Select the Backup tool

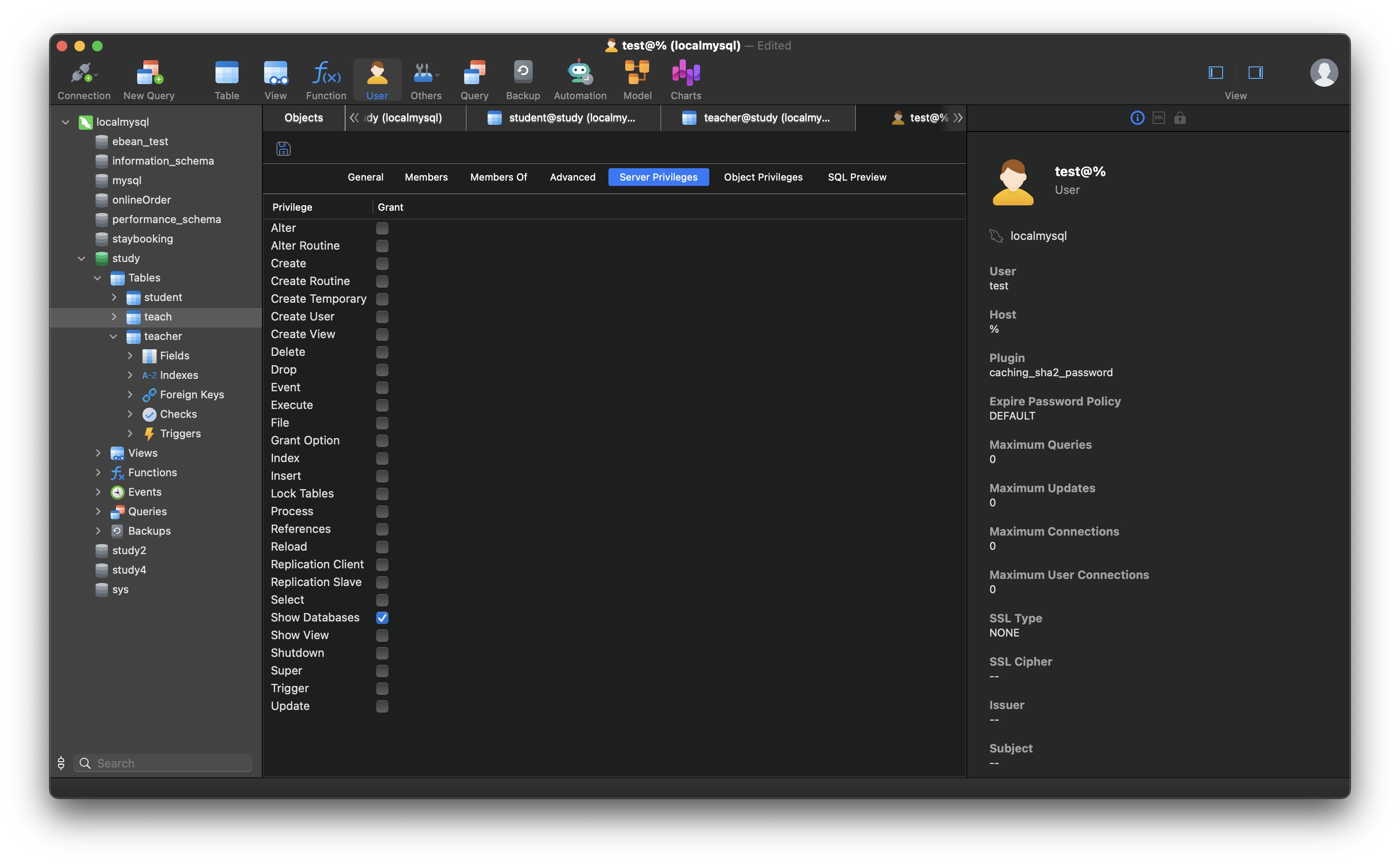(523, 79)
